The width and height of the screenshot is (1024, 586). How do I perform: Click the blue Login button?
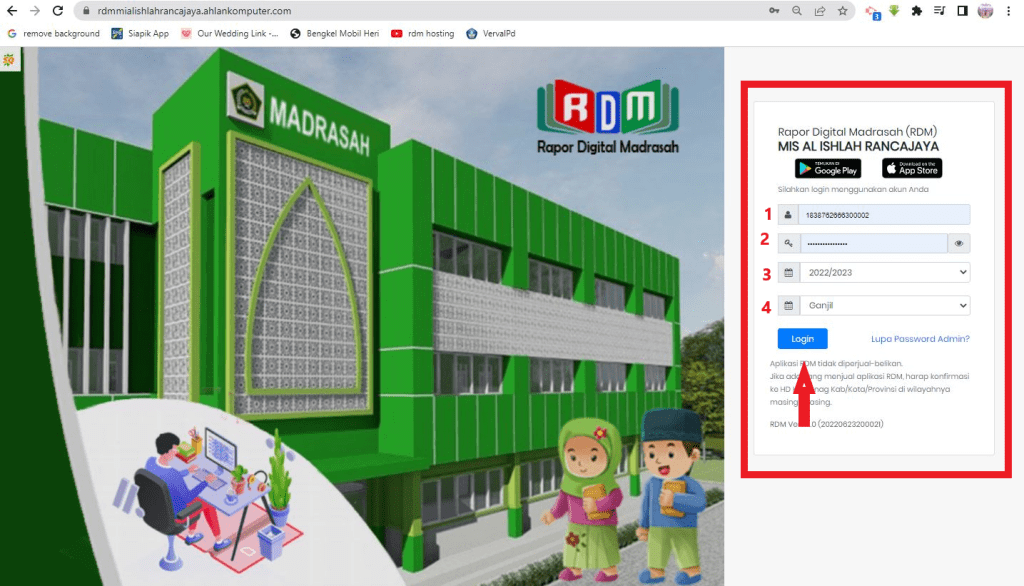coord(803,339)
